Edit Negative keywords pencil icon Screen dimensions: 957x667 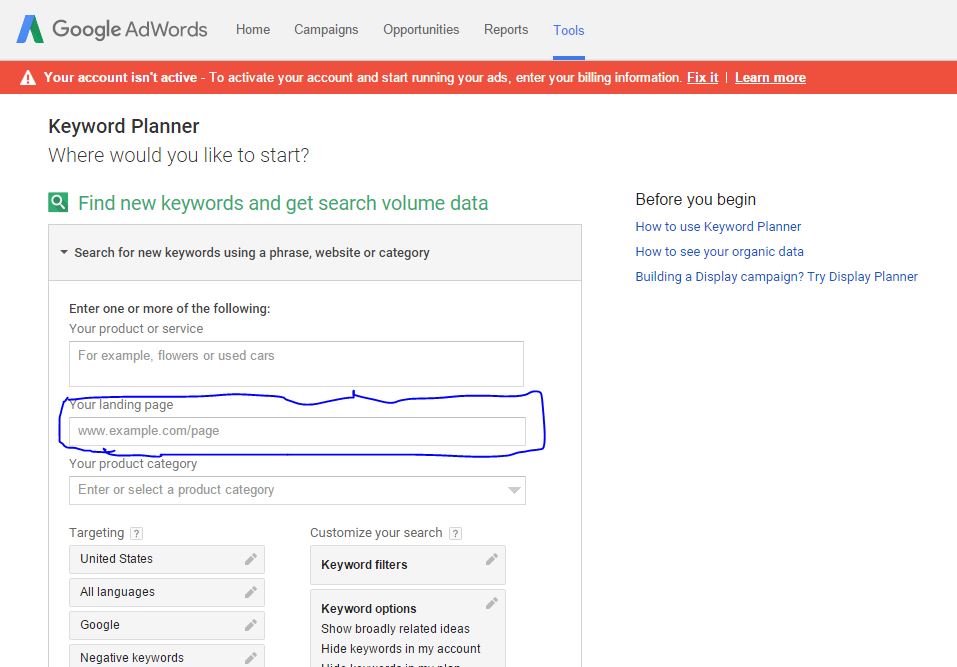251,658
